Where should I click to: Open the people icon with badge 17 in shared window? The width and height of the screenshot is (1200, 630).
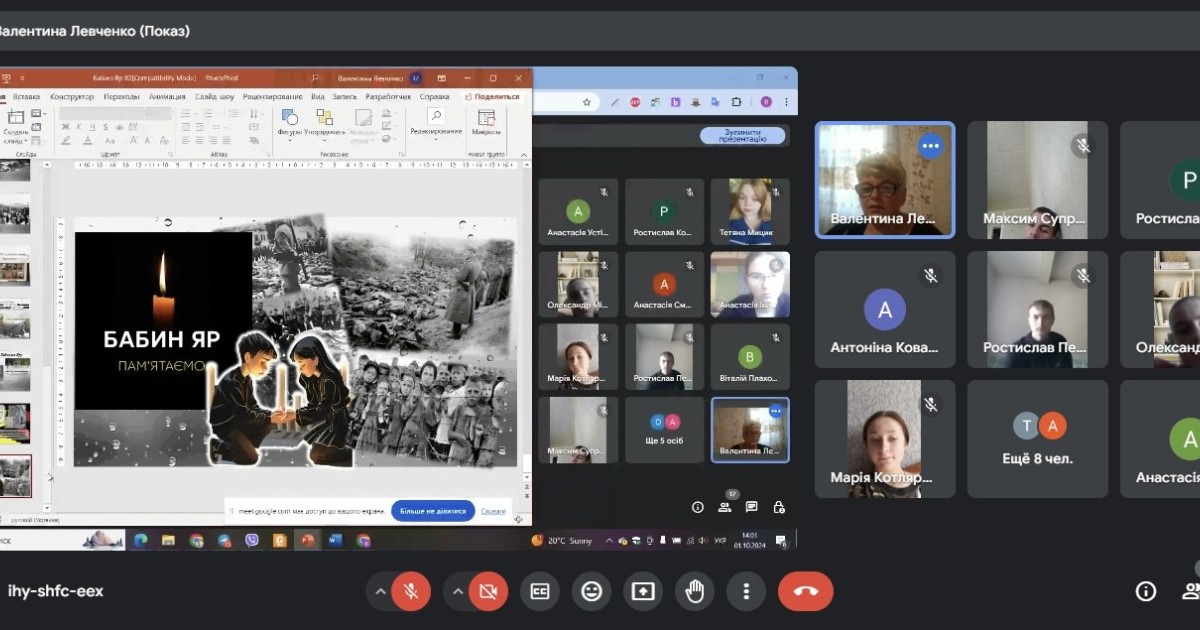click(725, 505)
